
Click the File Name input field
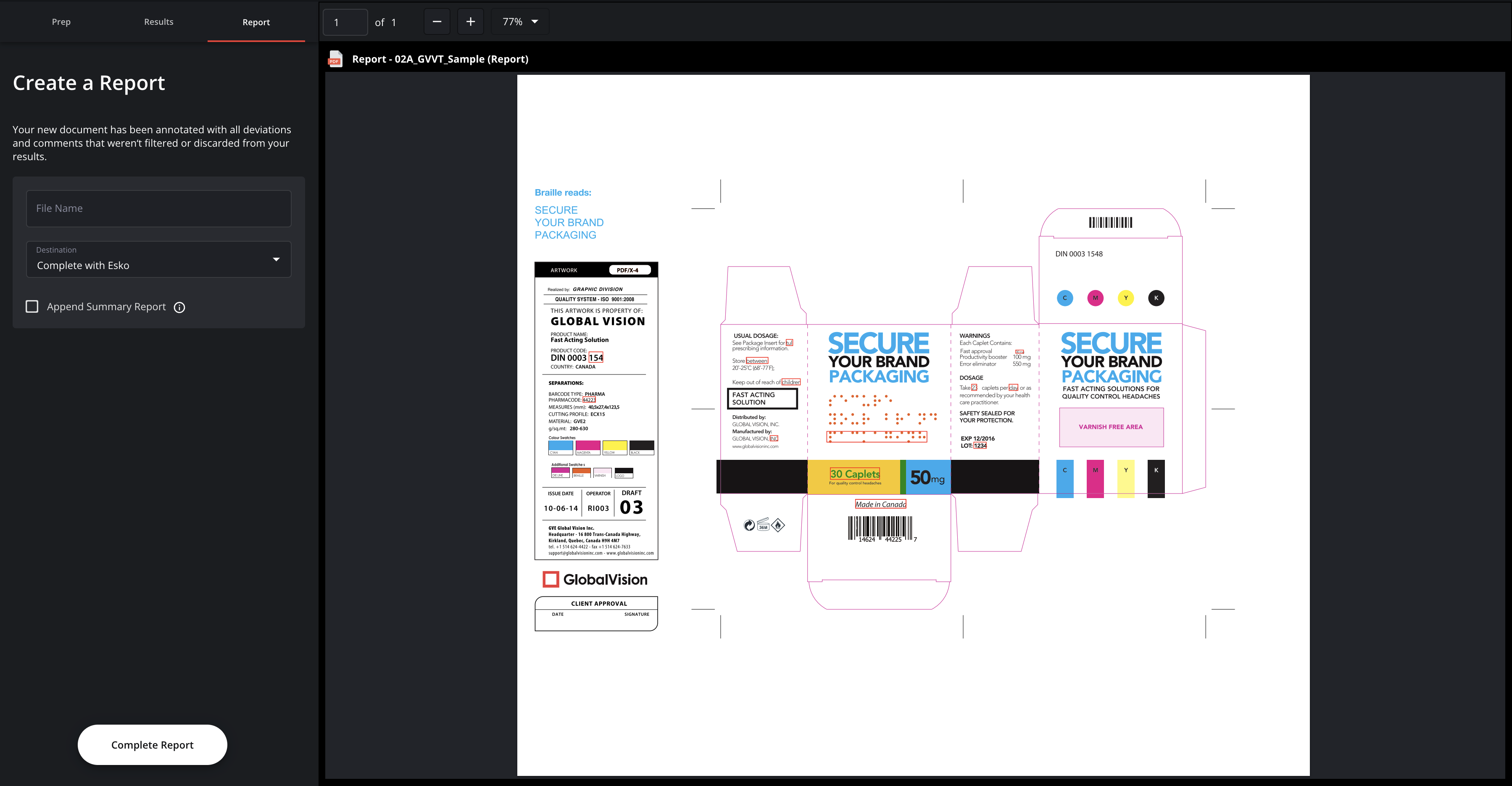pos(158,208)
